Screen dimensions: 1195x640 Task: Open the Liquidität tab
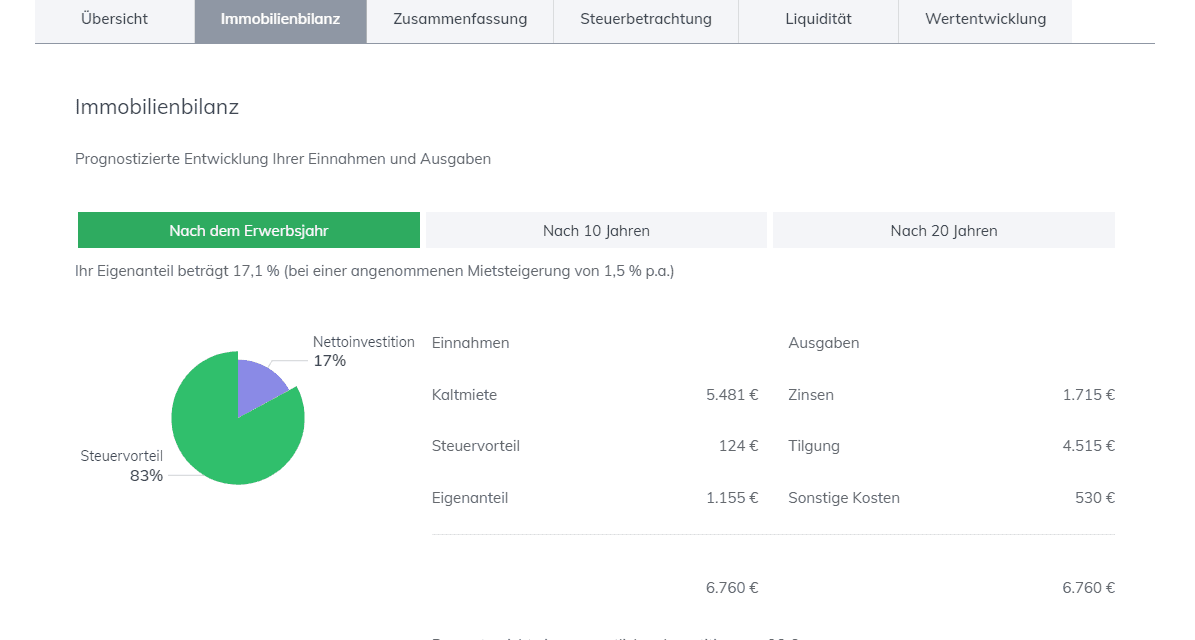tap(818, 19)
